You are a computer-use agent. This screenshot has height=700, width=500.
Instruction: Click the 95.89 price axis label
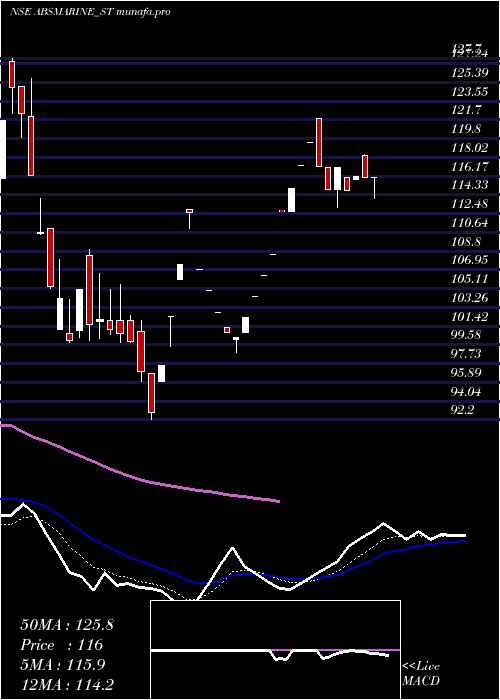click(x=468, y=373)
